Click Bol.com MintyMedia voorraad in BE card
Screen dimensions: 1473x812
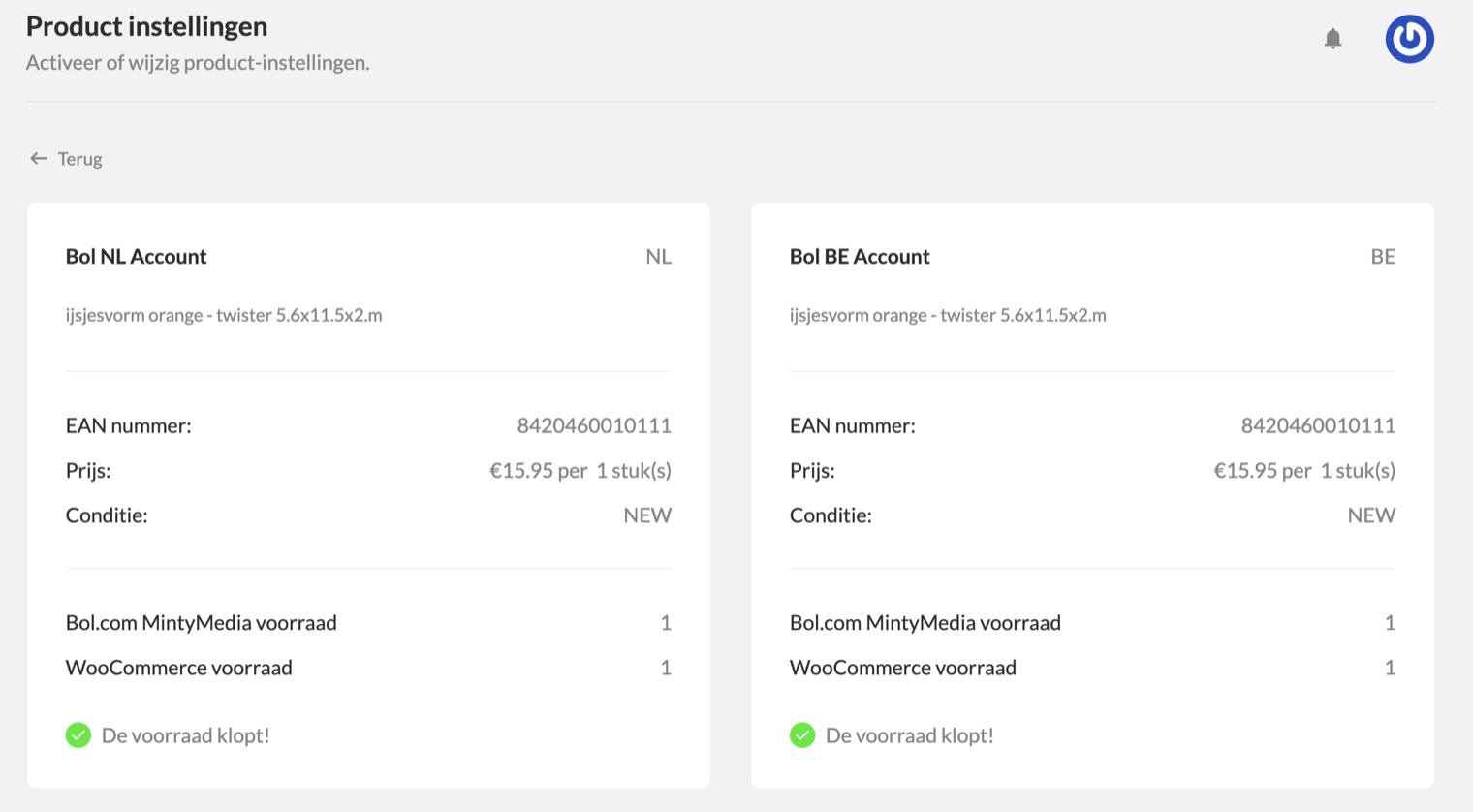pos(925,623)
